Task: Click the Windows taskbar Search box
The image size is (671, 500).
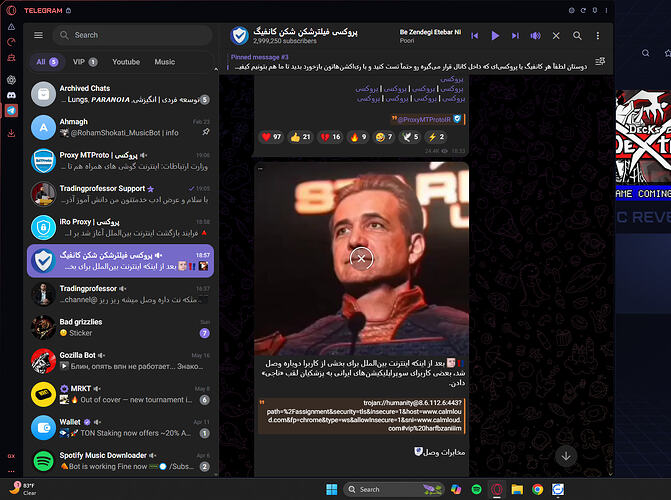Action: (x=393, y=489)
